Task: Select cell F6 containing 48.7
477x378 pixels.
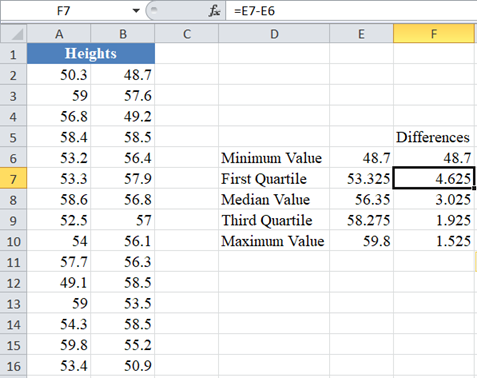Action: [x=434, y=158]
